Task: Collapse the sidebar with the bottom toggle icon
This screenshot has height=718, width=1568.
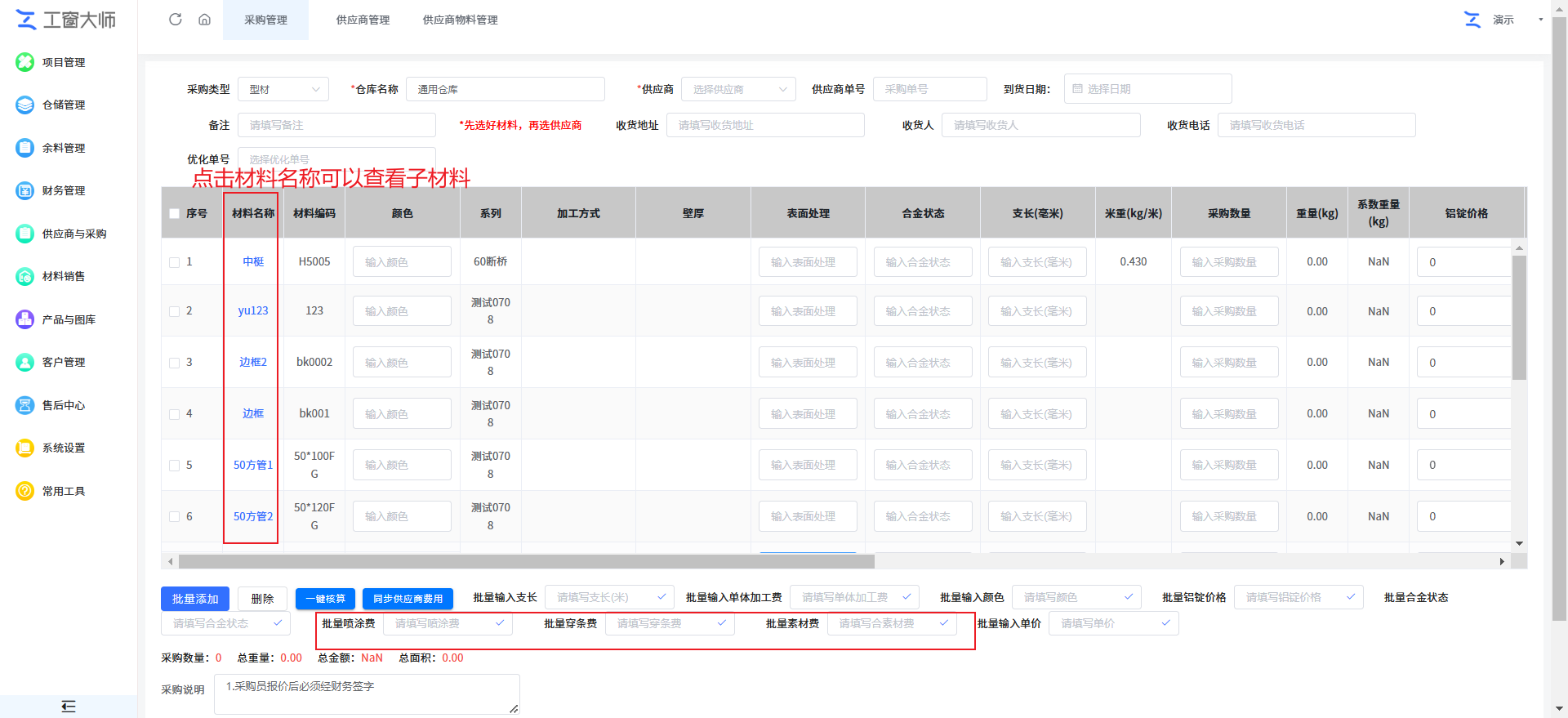Action: pos(69,707)
